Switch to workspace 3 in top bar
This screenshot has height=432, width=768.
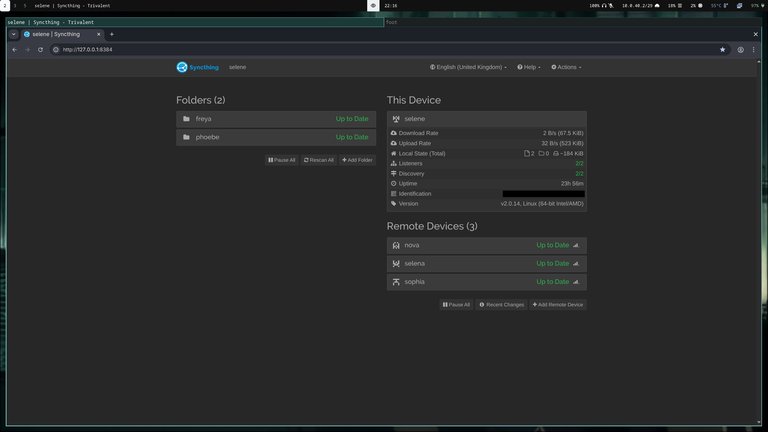pyautogui.click(x=15, y=5)
